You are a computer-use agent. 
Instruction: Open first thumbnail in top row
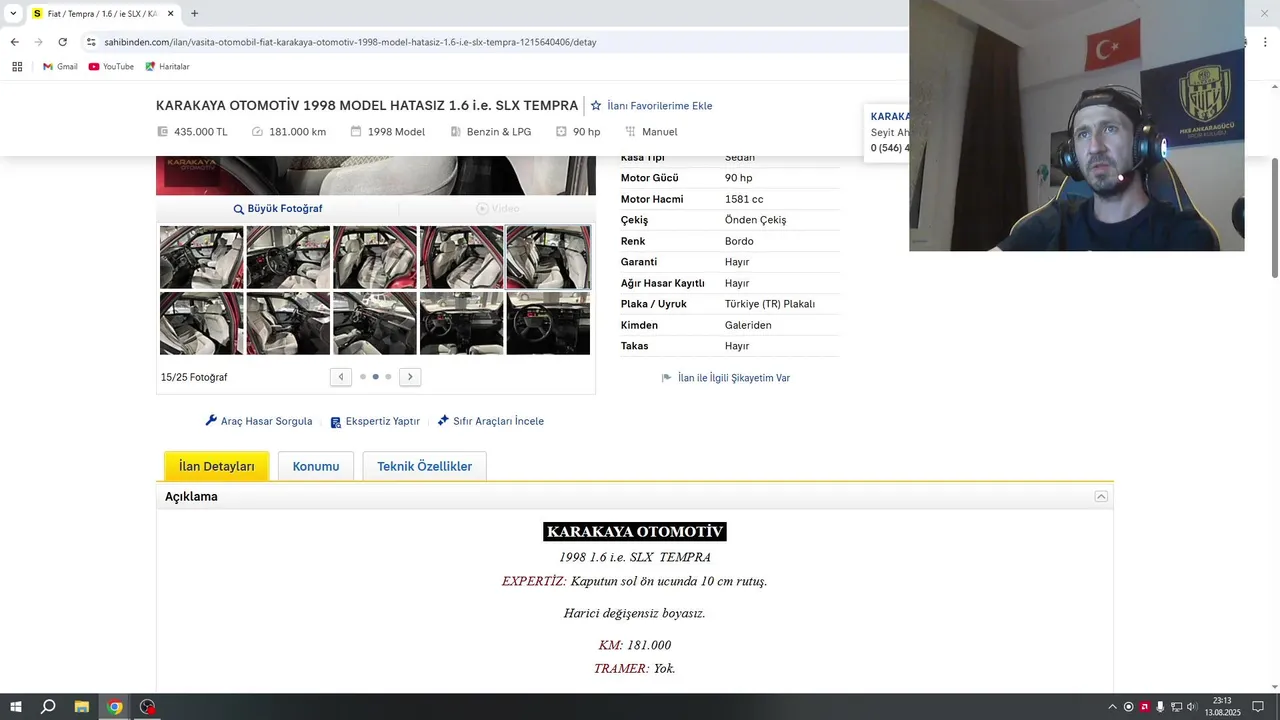[x=201, y=257]
